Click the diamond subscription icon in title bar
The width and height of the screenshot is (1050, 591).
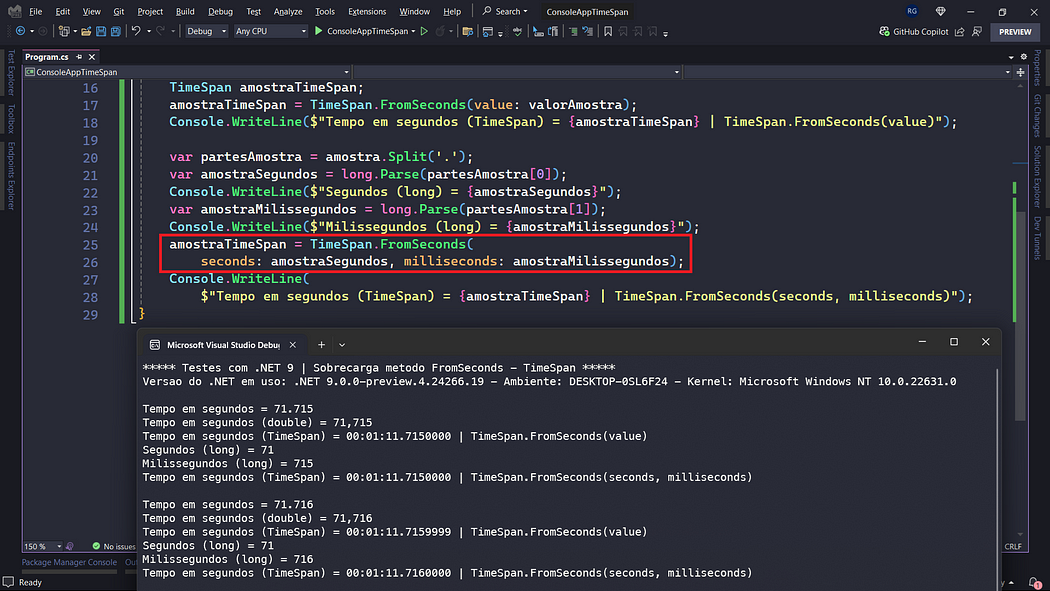click(941, 11)
